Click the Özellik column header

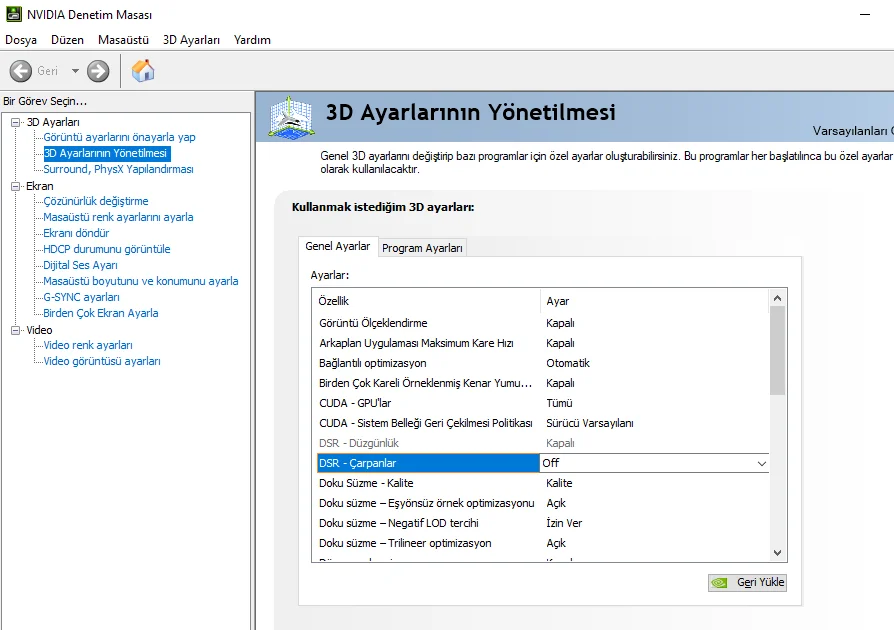point(426,301)
